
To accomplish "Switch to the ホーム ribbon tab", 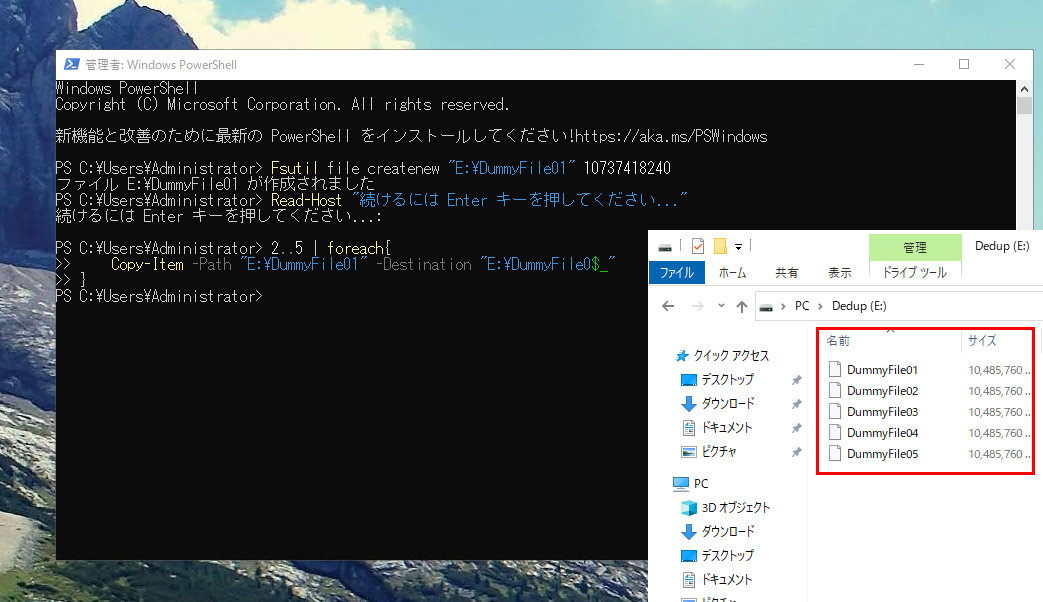I will [x=732, y=273].
